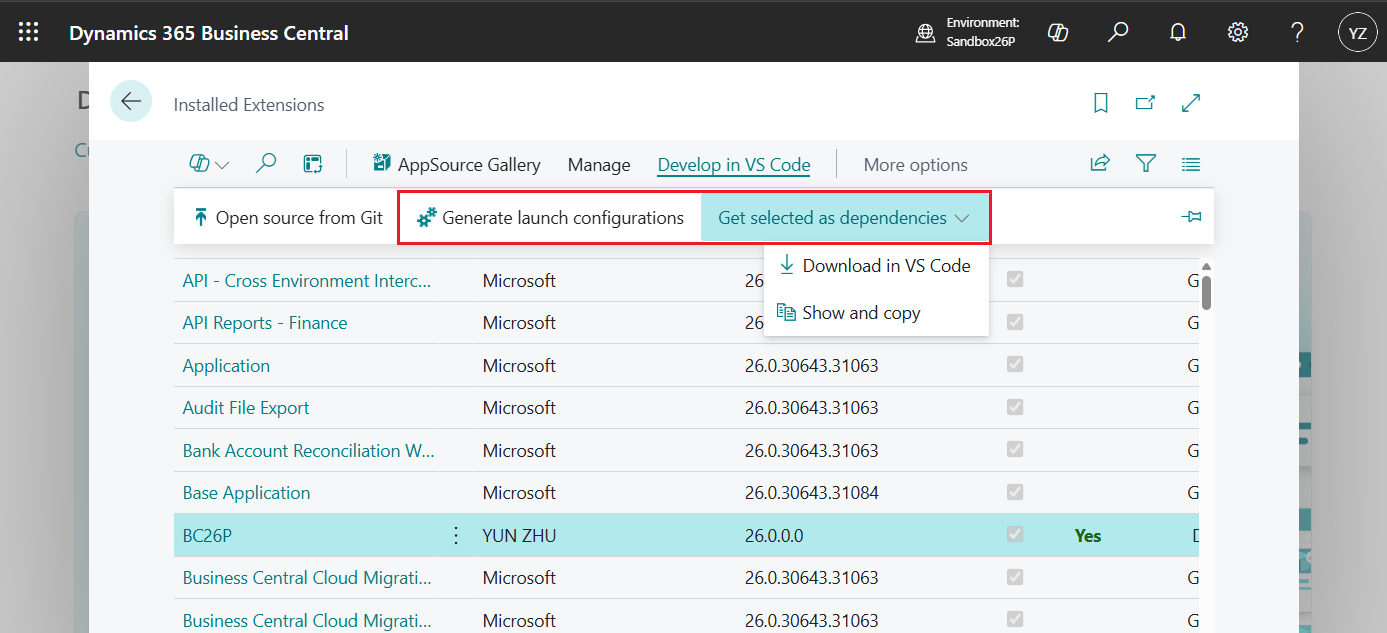Switch to the Develop in VS Code tab
Screen dimensions: 1387x633
pos(733,165)
